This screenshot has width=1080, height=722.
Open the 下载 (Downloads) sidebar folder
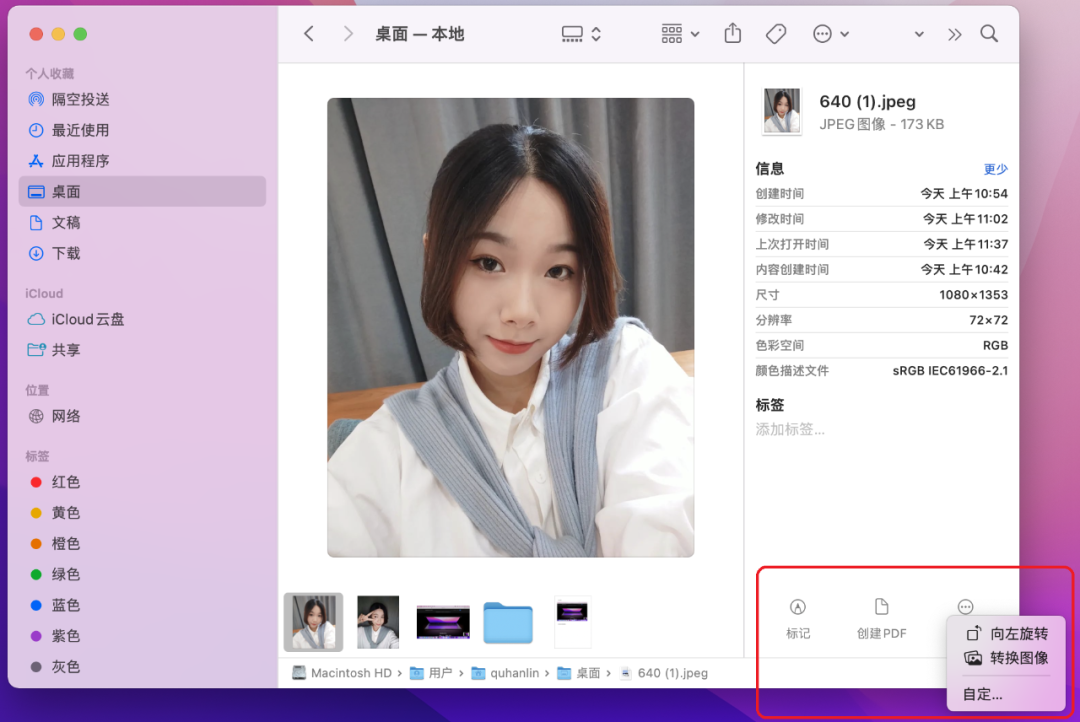(68, 253)
